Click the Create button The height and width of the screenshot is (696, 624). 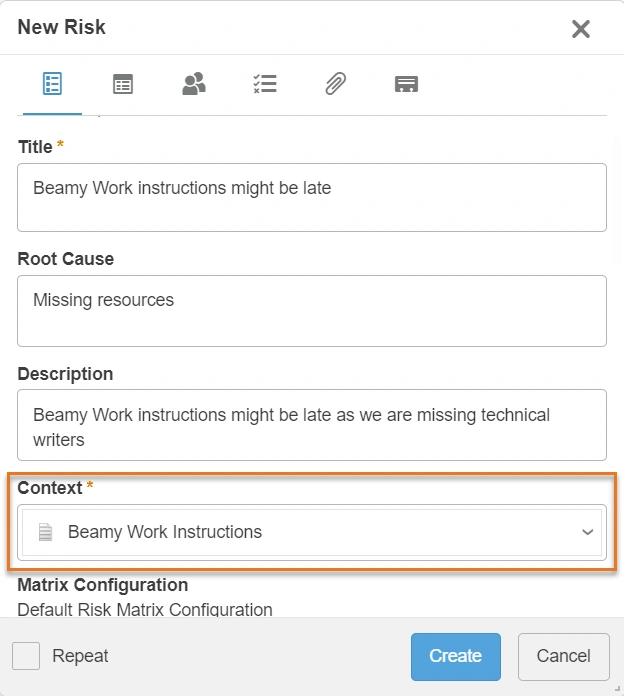pos(455,656)
